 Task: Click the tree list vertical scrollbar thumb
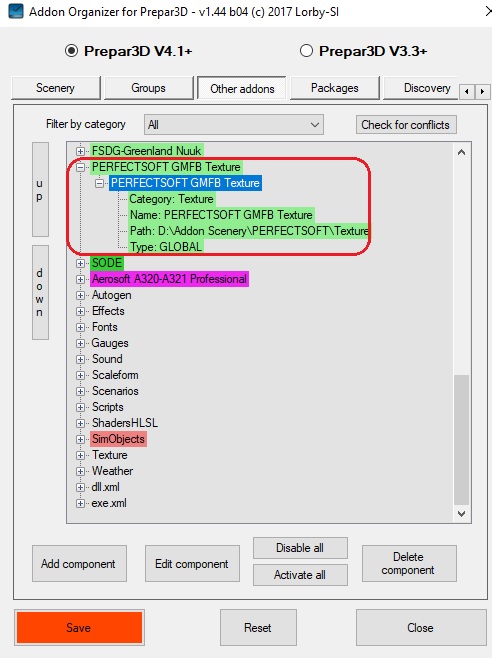click(x=461, y=439)
